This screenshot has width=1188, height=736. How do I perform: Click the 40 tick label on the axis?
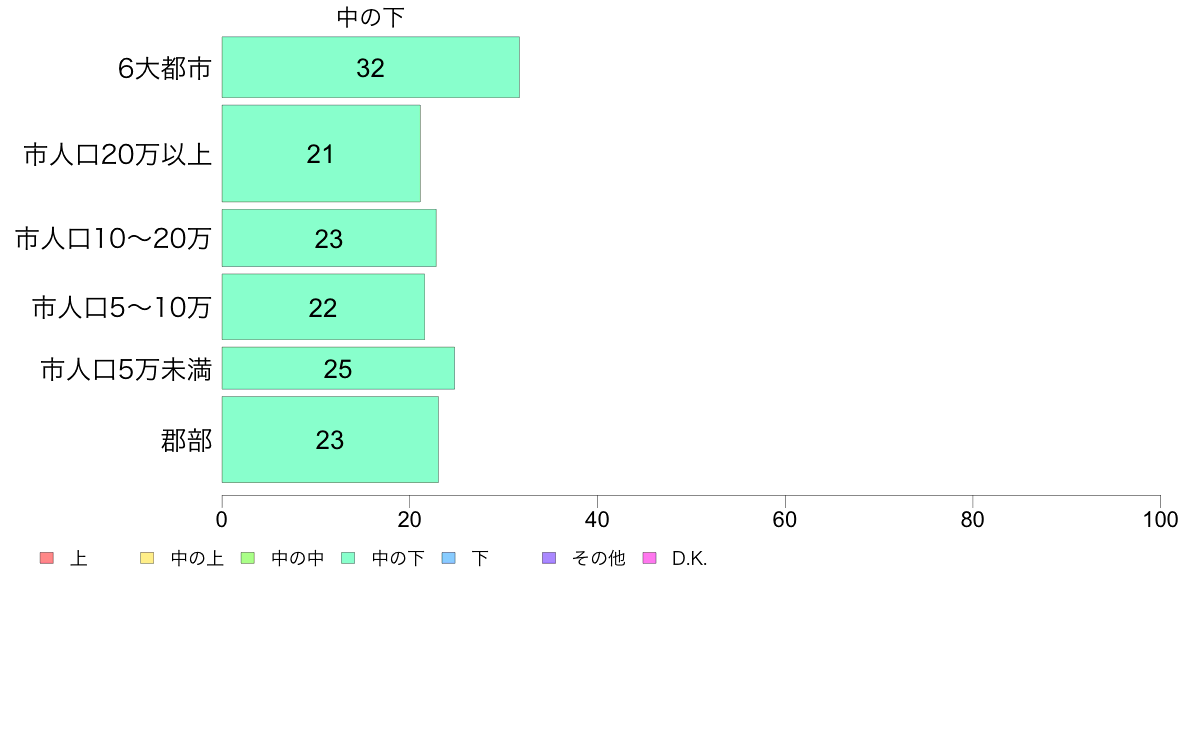597,519
